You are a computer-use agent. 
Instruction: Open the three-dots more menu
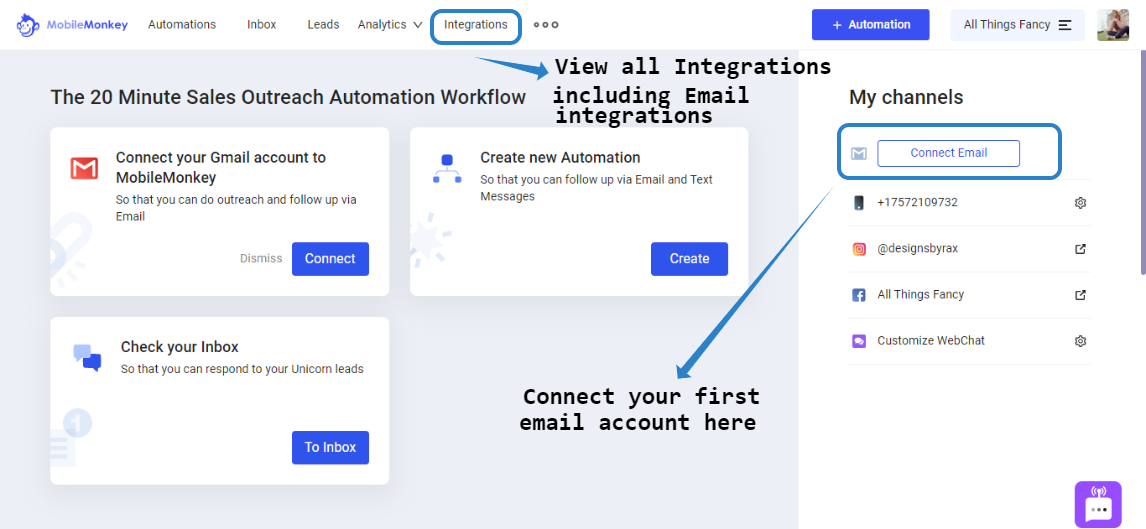click(546, 25)
